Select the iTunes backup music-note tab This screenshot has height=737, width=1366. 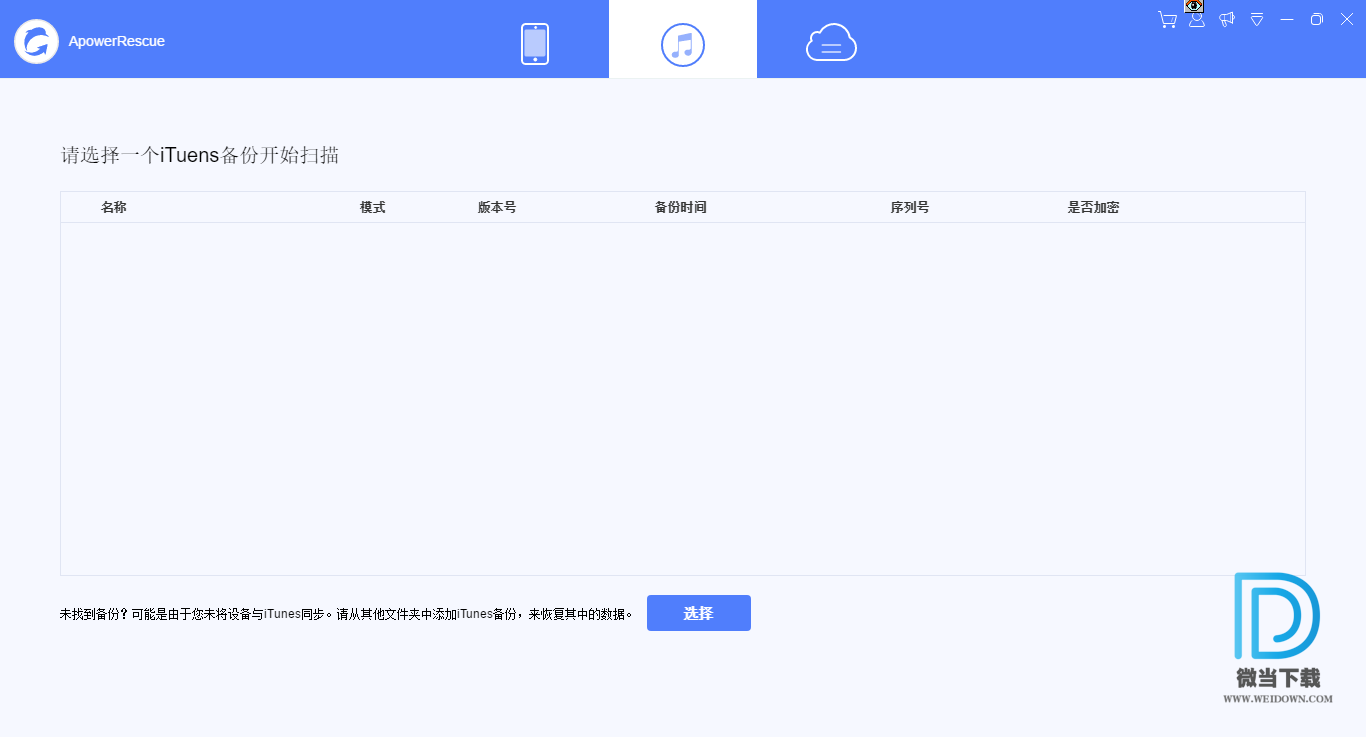click(683, 44)
